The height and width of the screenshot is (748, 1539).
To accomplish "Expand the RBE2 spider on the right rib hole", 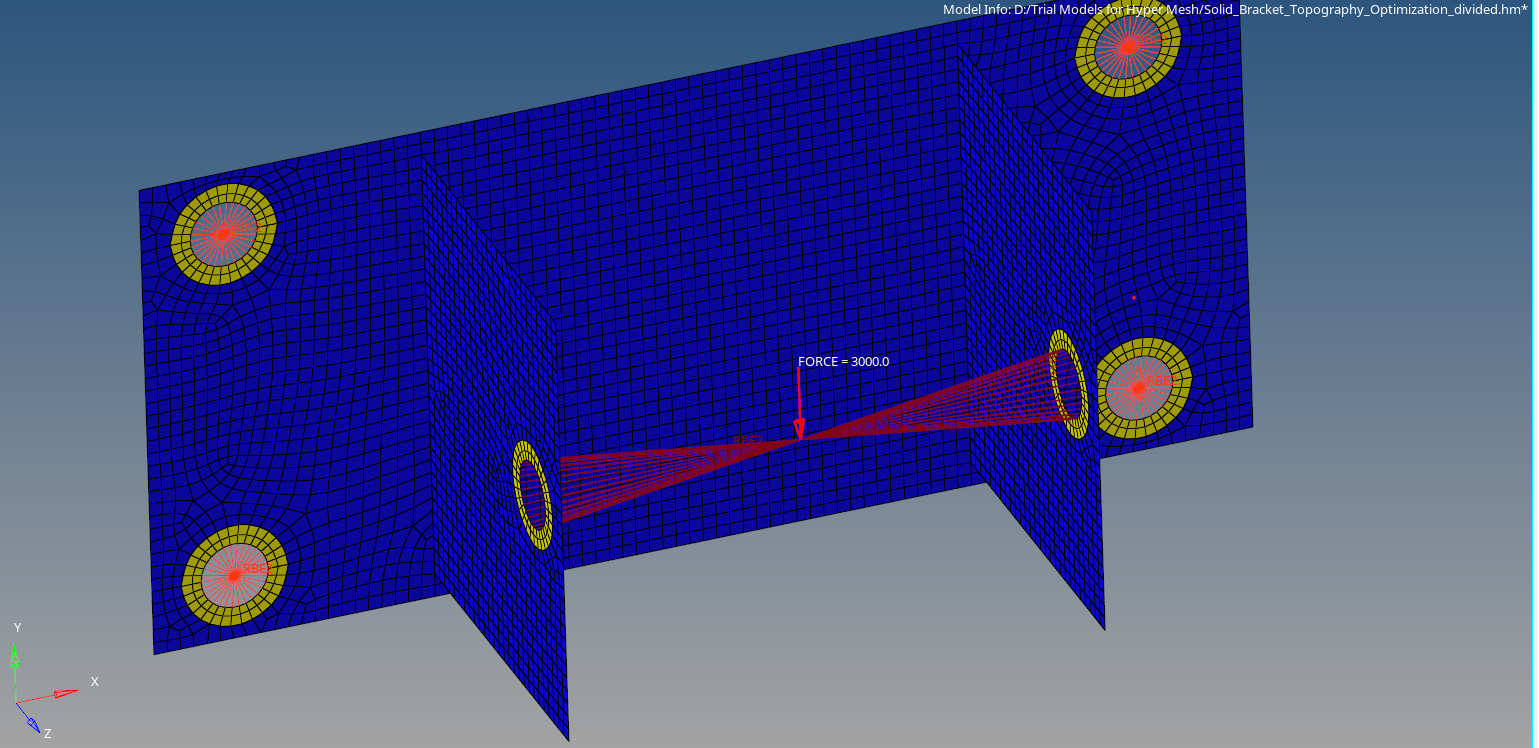I will pyautogui.click(x=1067, y=385).
